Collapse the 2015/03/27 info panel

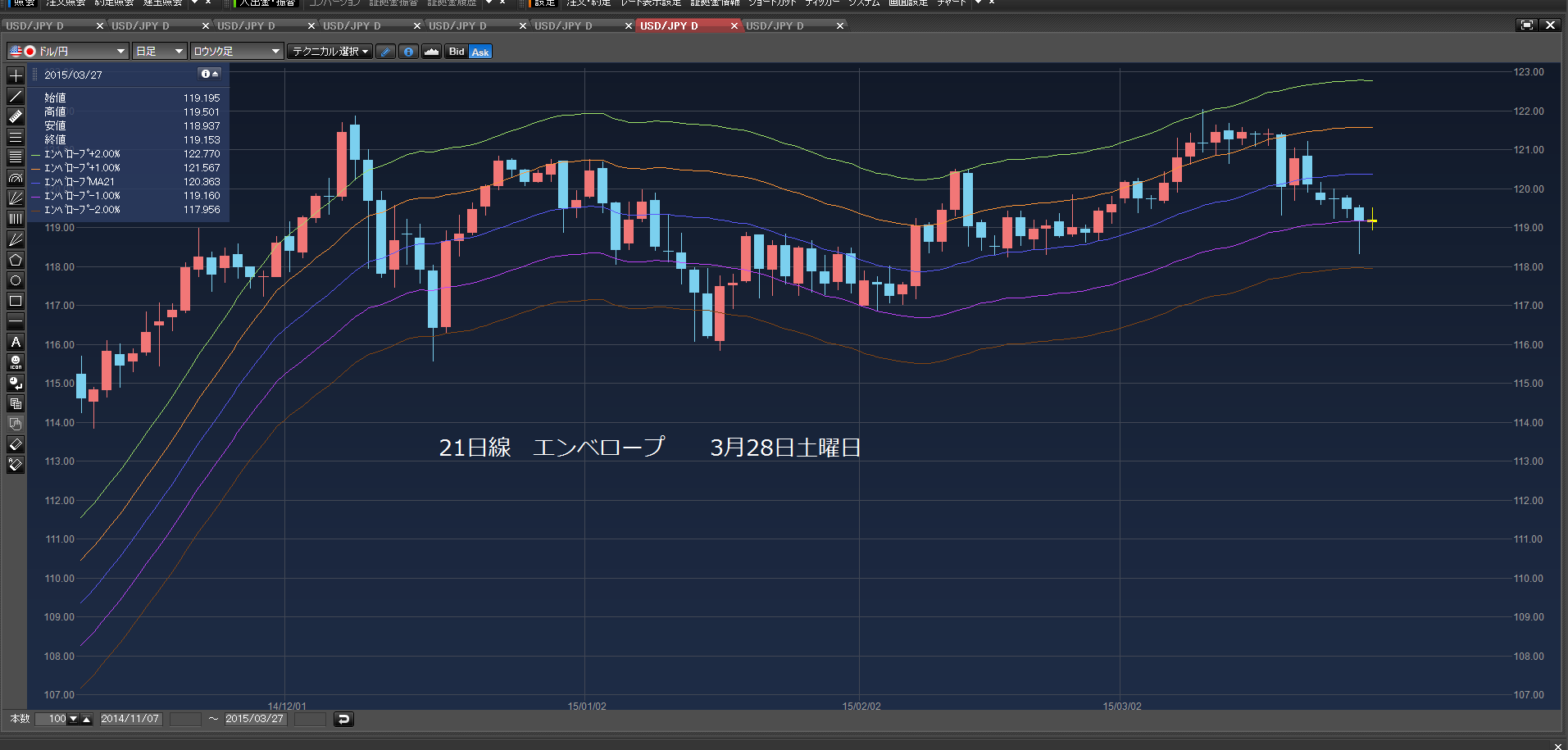click(210, 74)
